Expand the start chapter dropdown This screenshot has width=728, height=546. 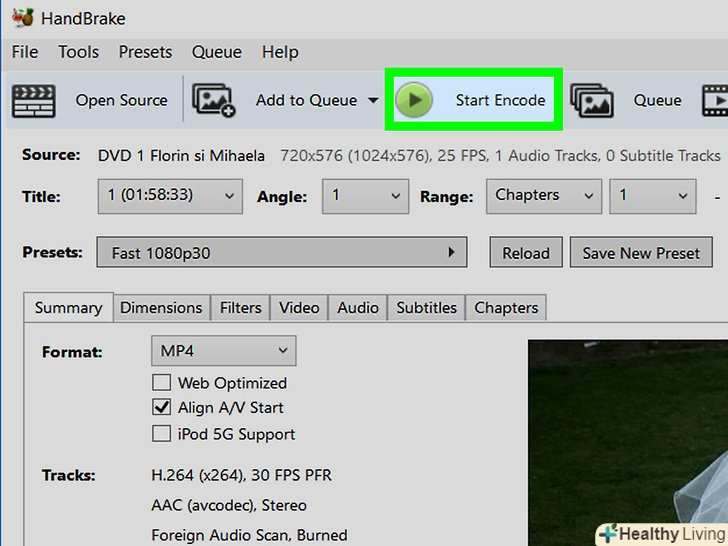(x=652, y=196)
